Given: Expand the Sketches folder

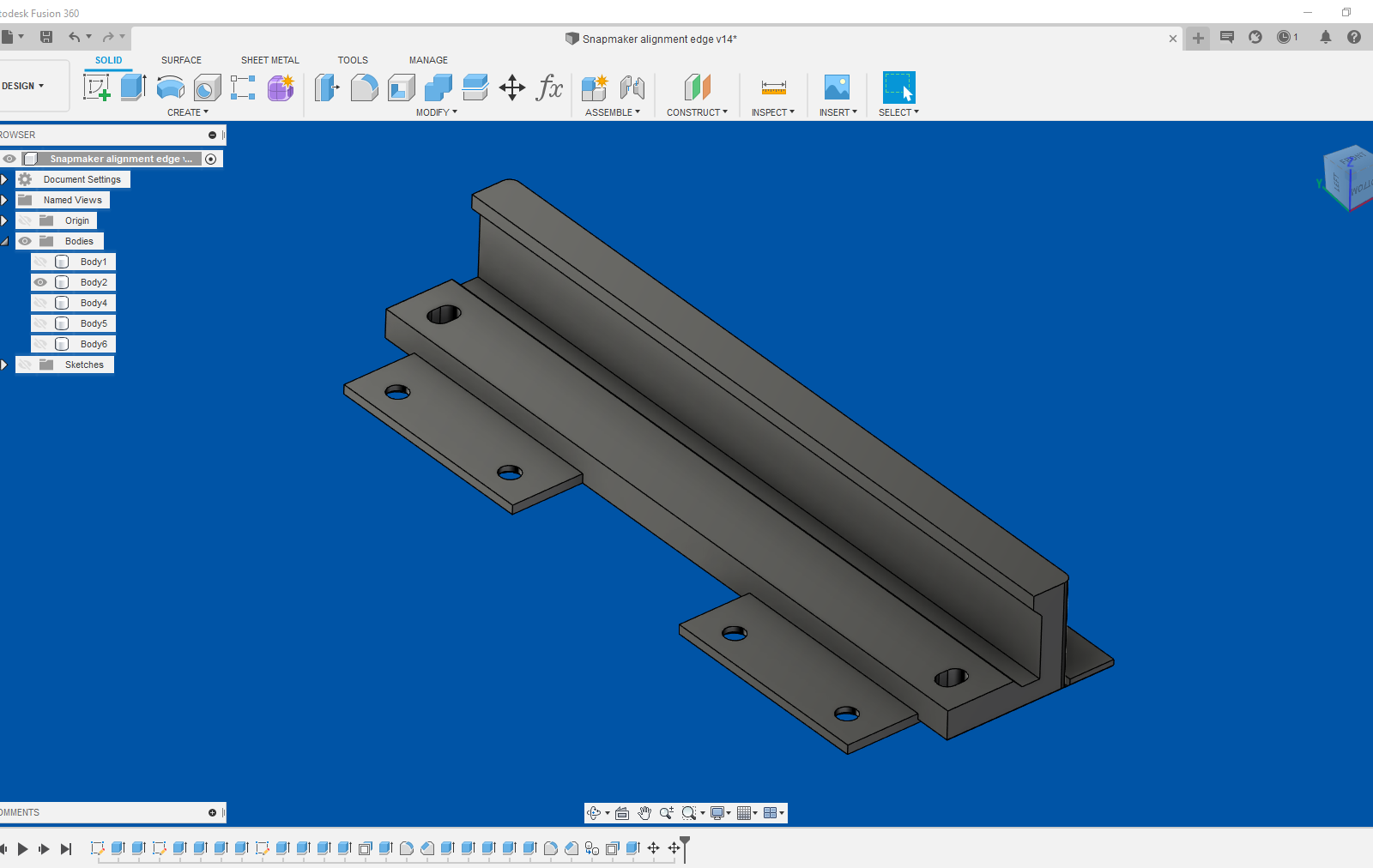Looking at the screenshot, I should tap(4, 365).
